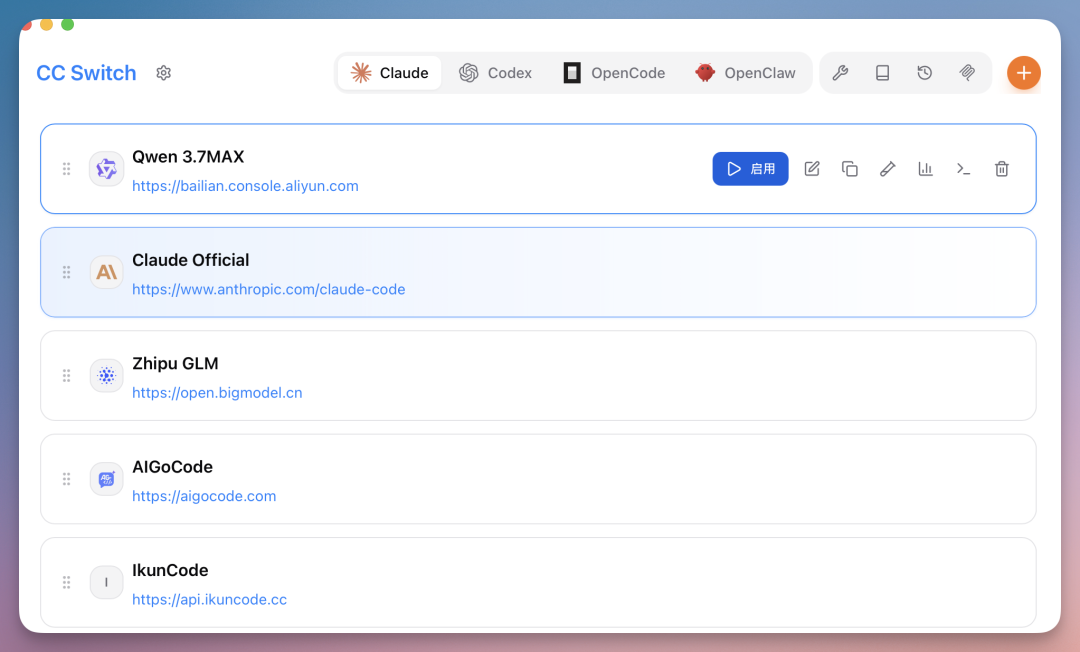Open link https://www.anthropic.com/claude-code
This screenshot has width=1080, height=652.
pos(269,289)
